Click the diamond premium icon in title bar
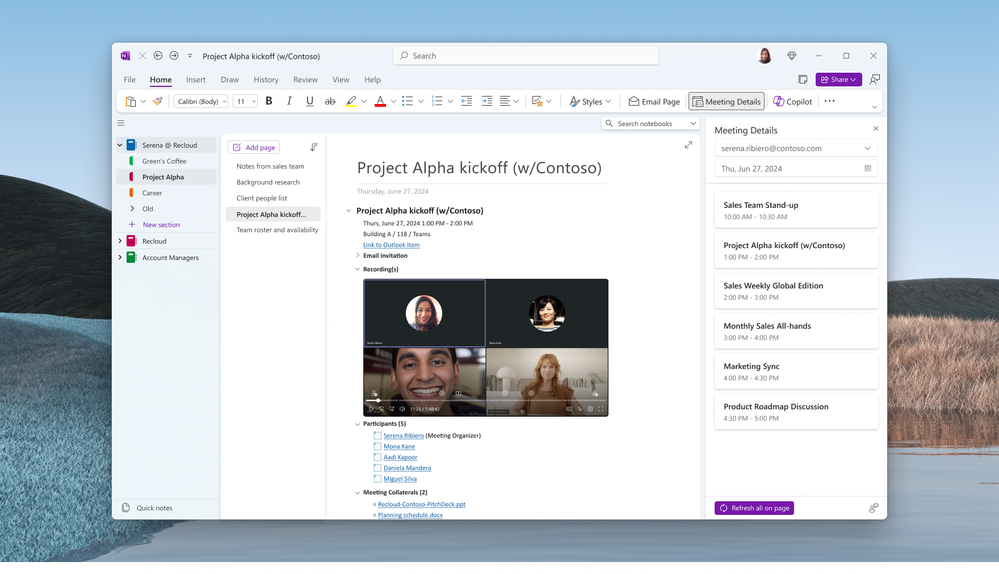This screenshot has width=999, height=574. (x=791, y=55)
